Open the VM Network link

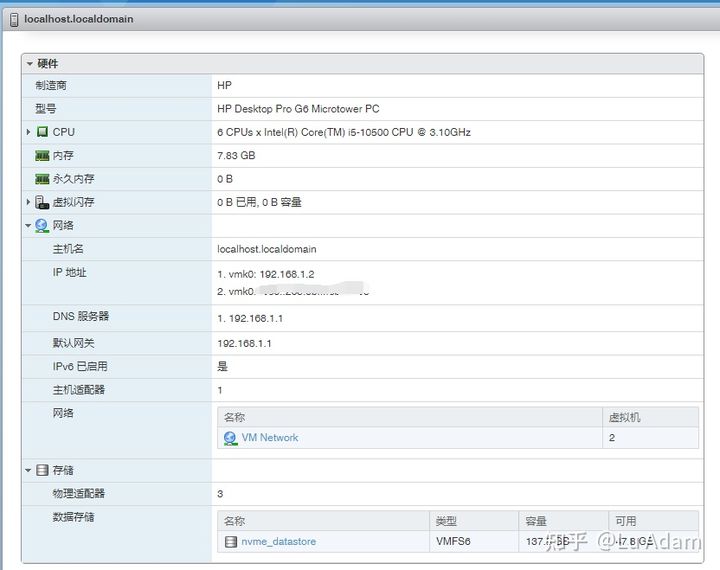(x=270, y=438)
